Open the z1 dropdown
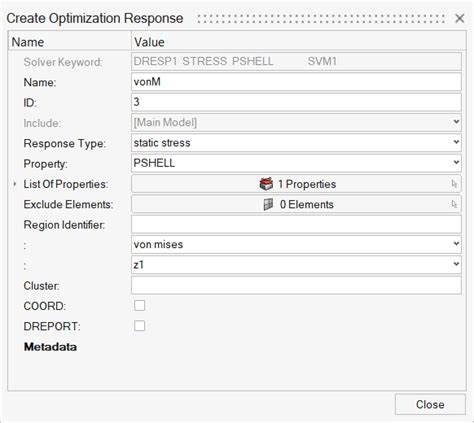 click(x=296, y=265)
